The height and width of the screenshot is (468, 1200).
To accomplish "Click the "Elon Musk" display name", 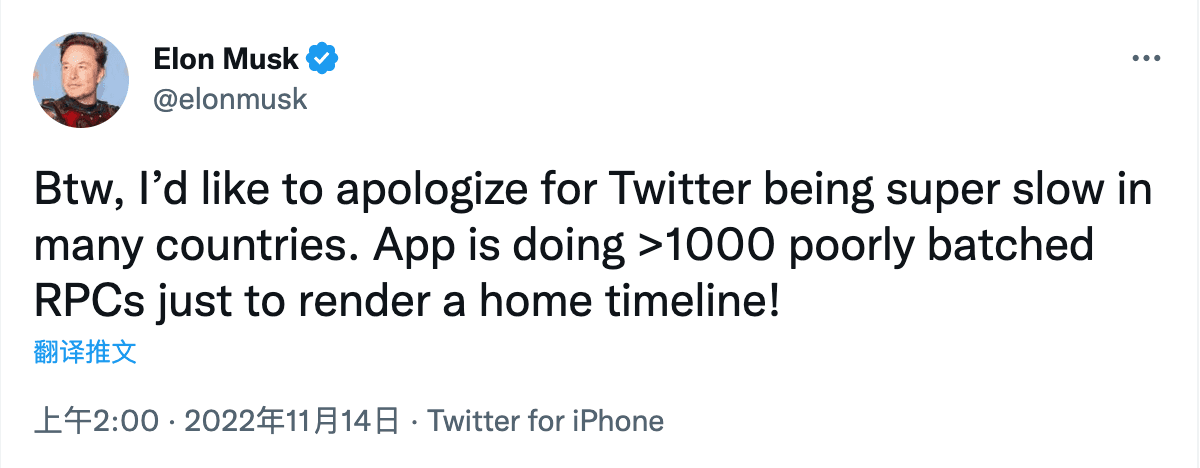I will coord(226,60).
